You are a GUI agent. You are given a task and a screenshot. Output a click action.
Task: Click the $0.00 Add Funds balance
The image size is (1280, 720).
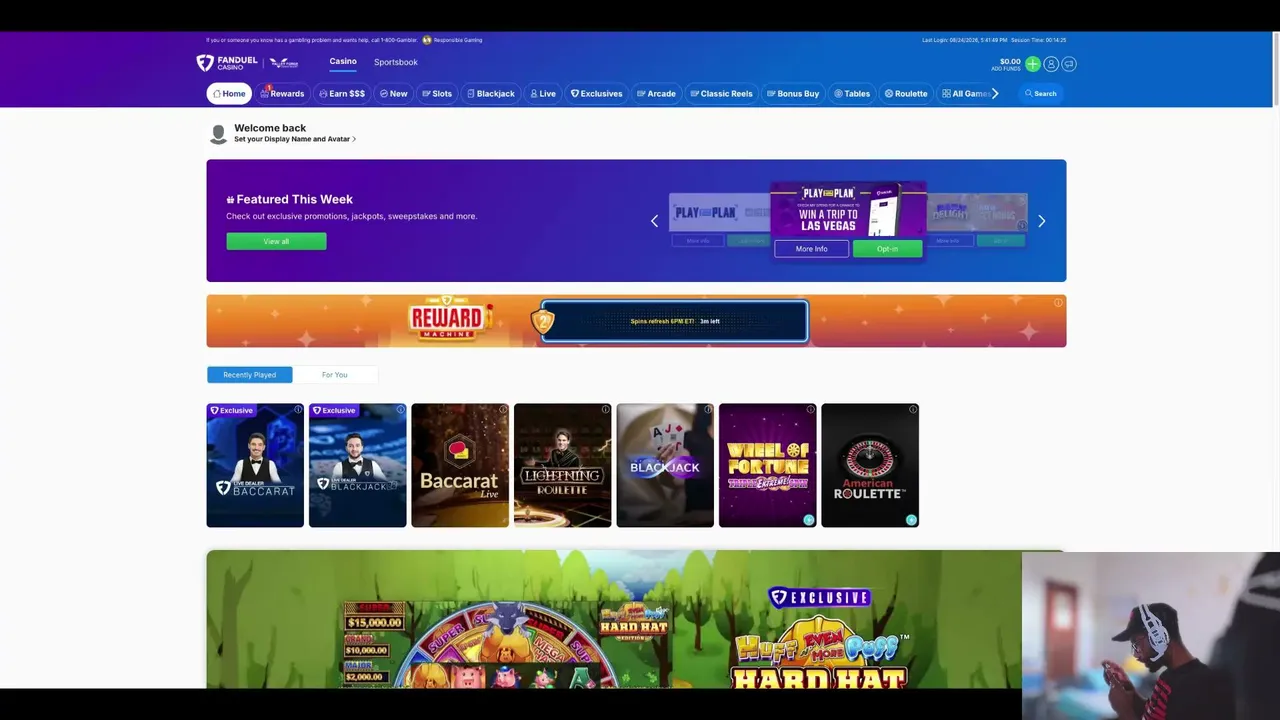click(x=1005, y=64)
